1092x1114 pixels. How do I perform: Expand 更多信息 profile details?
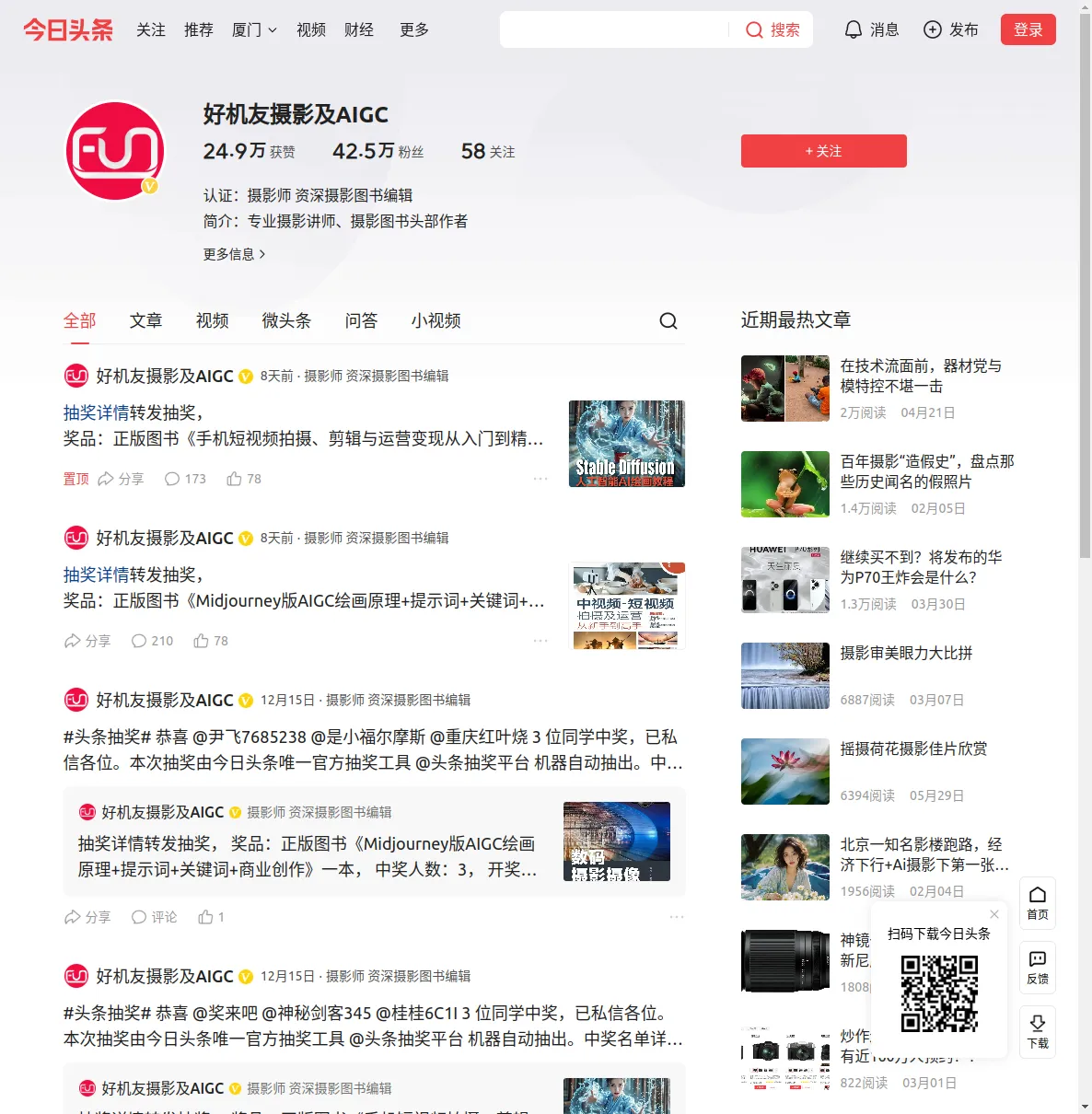[x=234, y=254]
